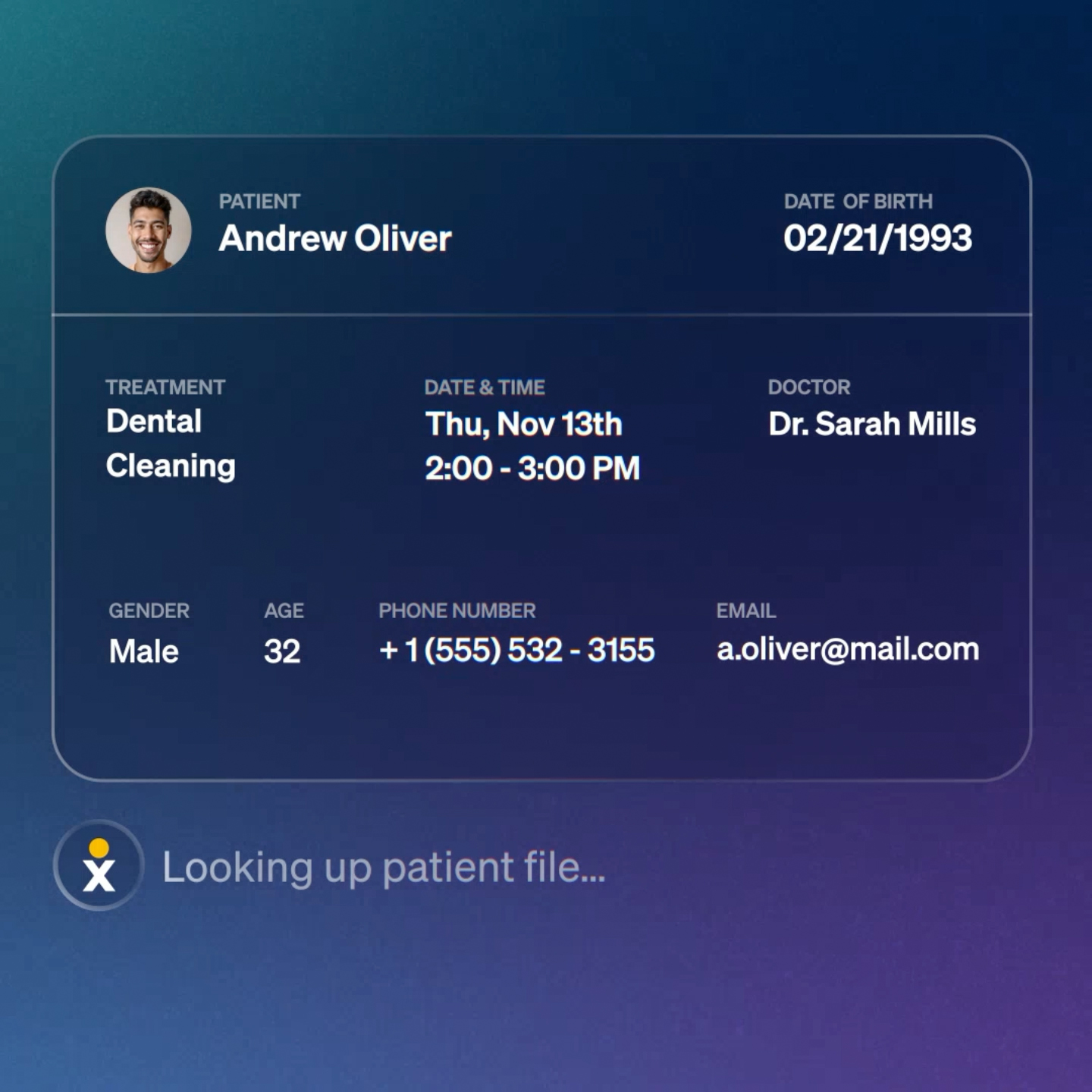Click the phone number +1 (555) 532 - 3155
Screen dimensions: 1092x1092
tap(516, 651)
